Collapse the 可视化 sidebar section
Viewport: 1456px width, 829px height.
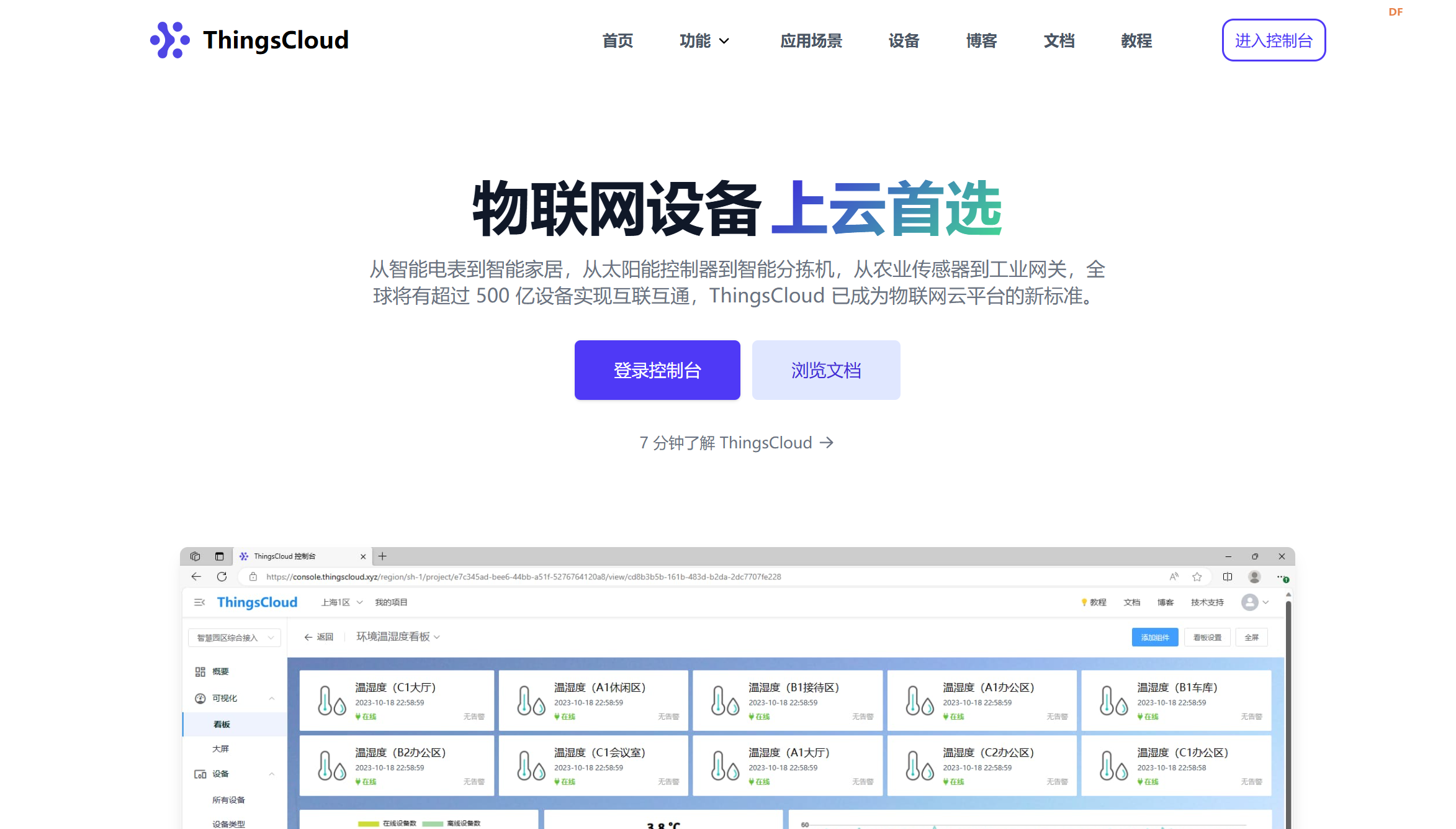click(x=272, y=699)
